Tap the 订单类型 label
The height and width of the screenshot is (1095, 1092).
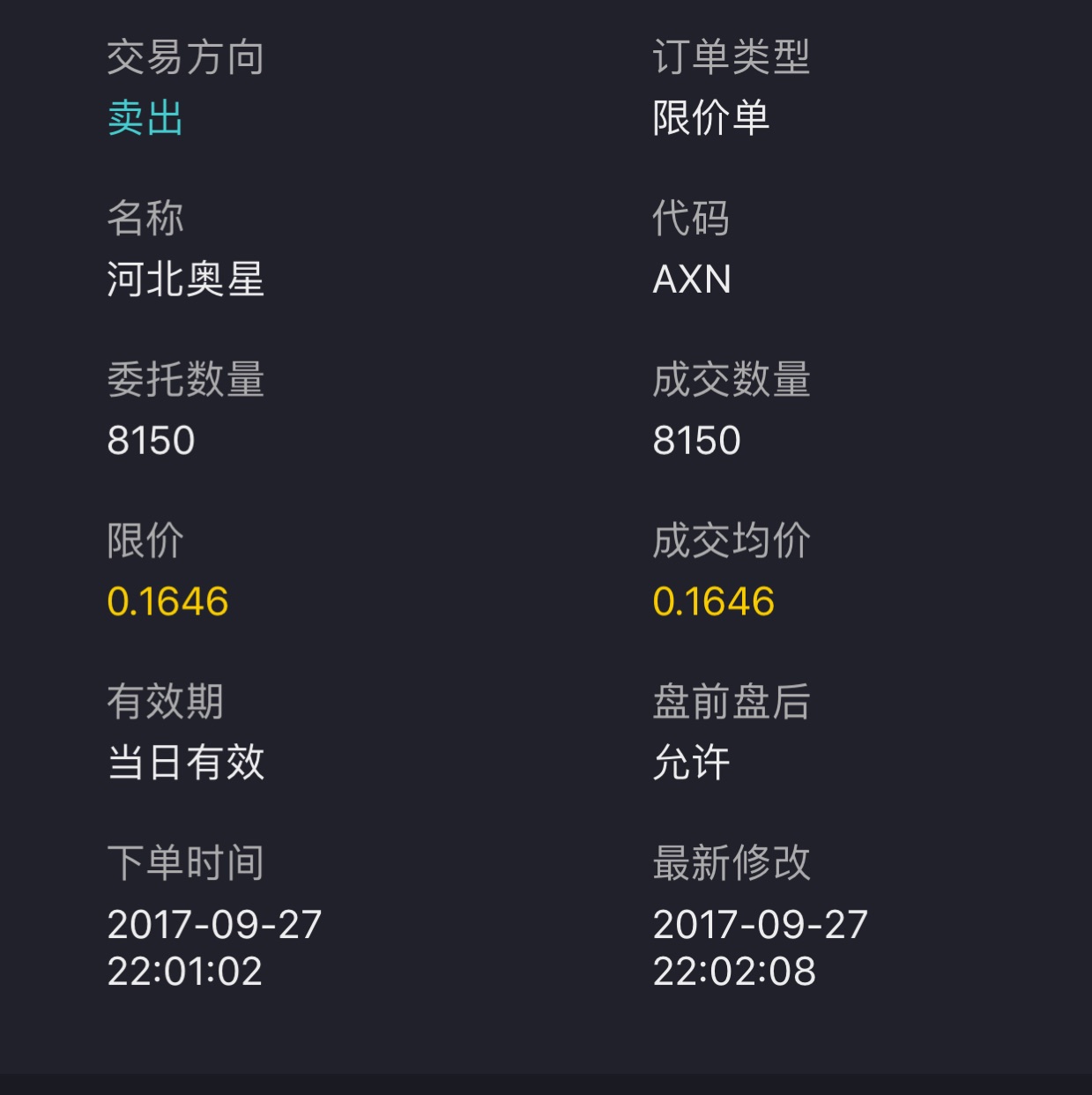732,58
